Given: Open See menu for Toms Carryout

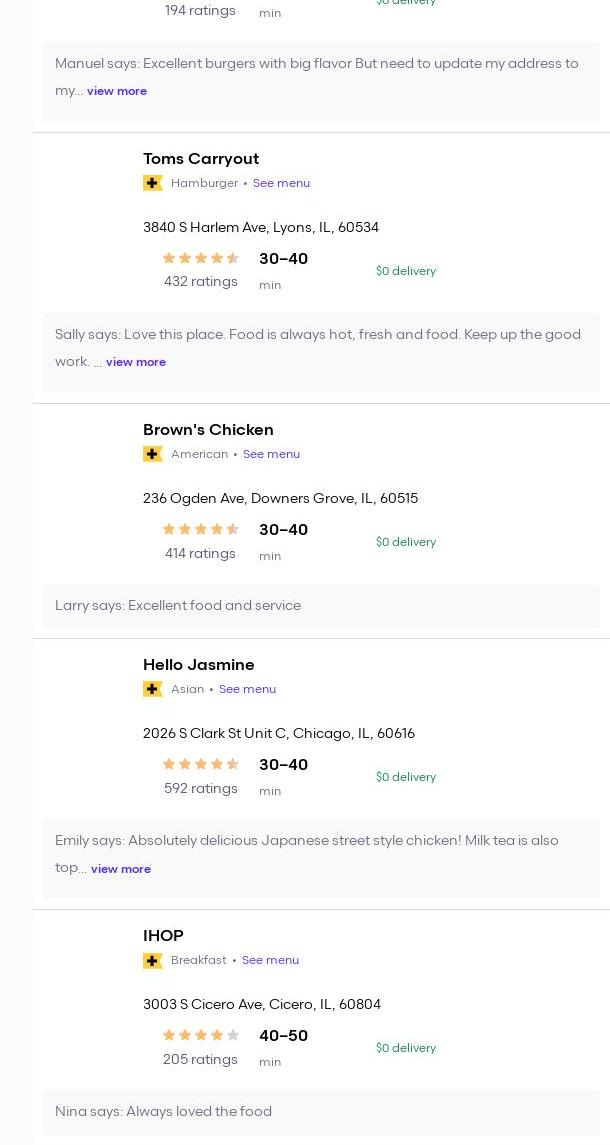Looking at the screenshot, I should [281, 183].
